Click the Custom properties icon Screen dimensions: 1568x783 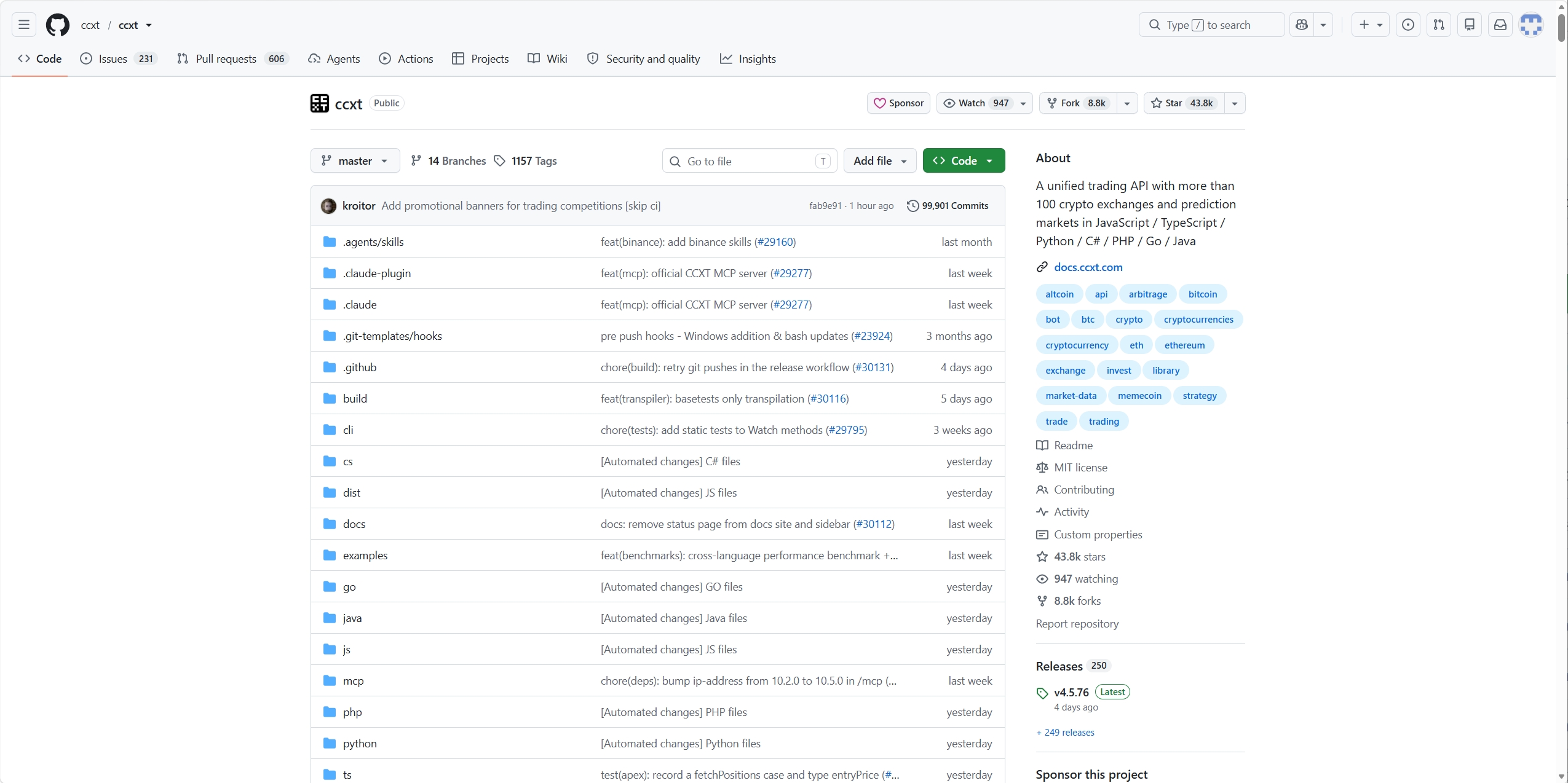click(x=1042, y=534)
